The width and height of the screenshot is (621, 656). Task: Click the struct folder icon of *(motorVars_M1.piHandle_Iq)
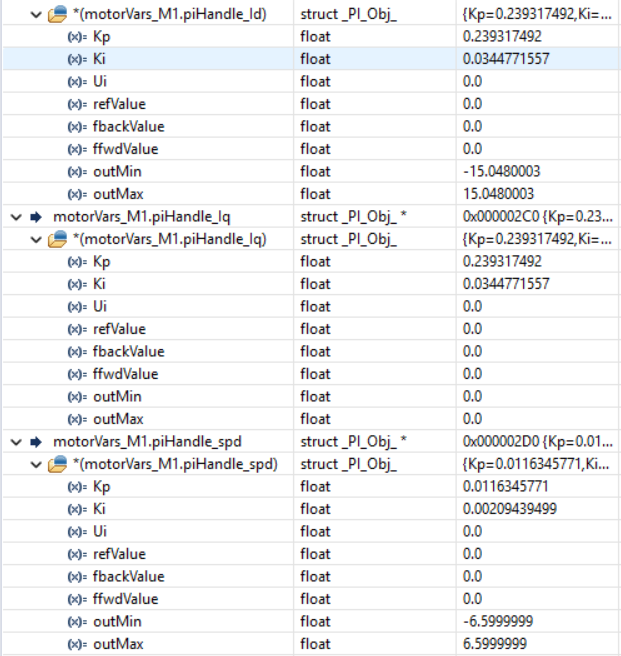coord(57,239)
